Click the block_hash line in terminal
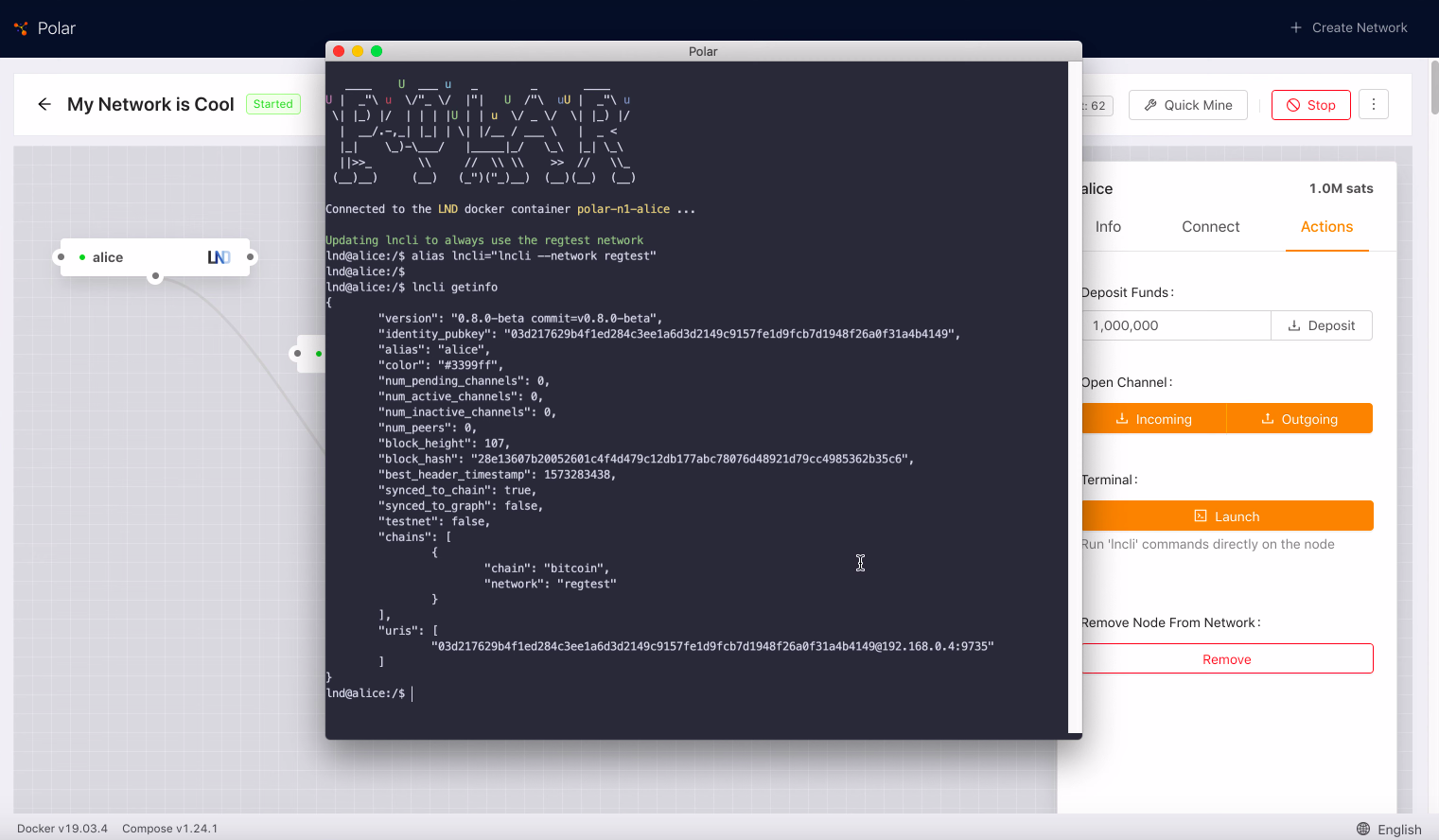This screenshot has height=840, width=1439. click(x=646, y=459)
